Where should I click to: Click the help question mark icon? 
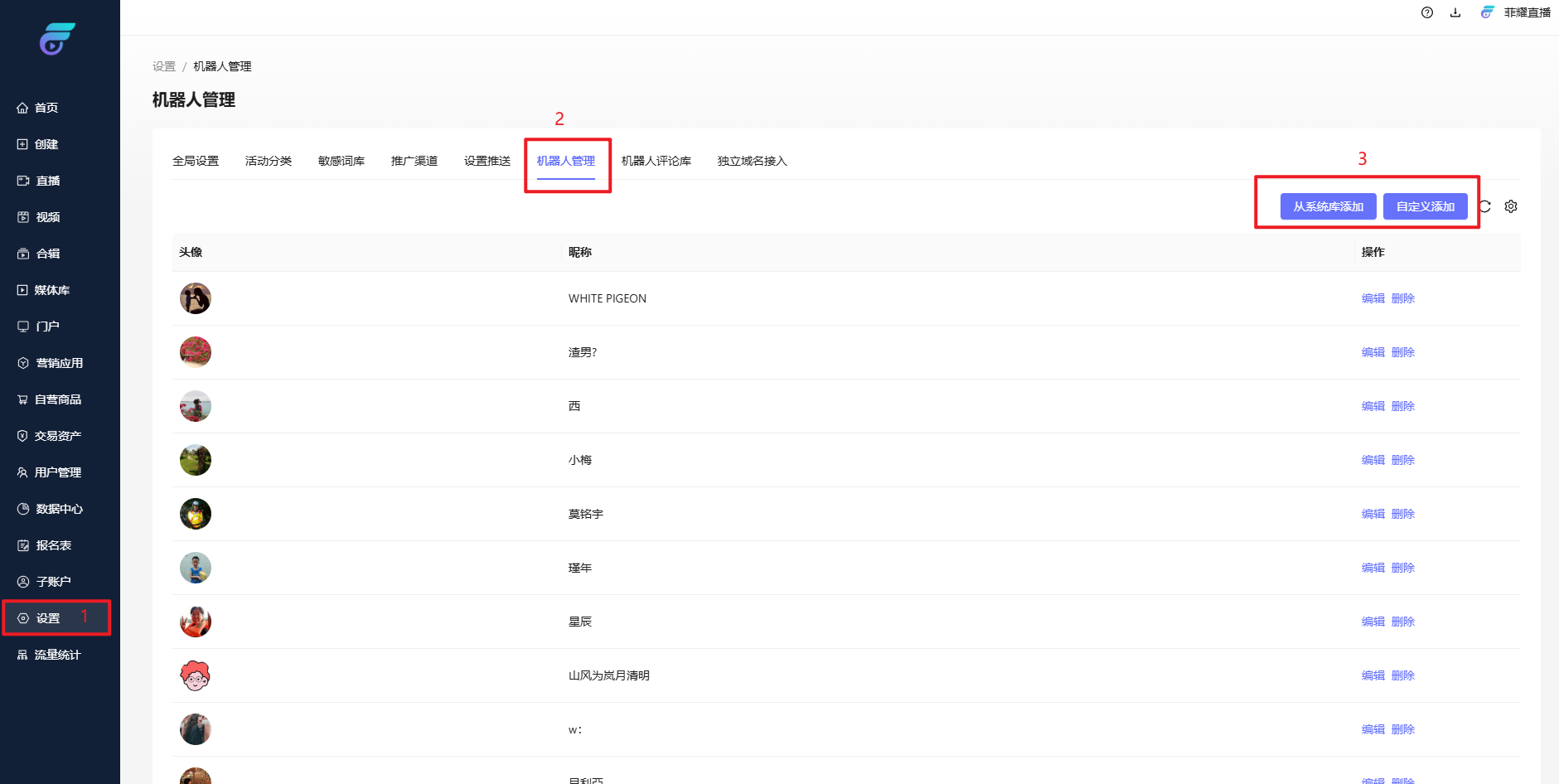click(1426, 12)
